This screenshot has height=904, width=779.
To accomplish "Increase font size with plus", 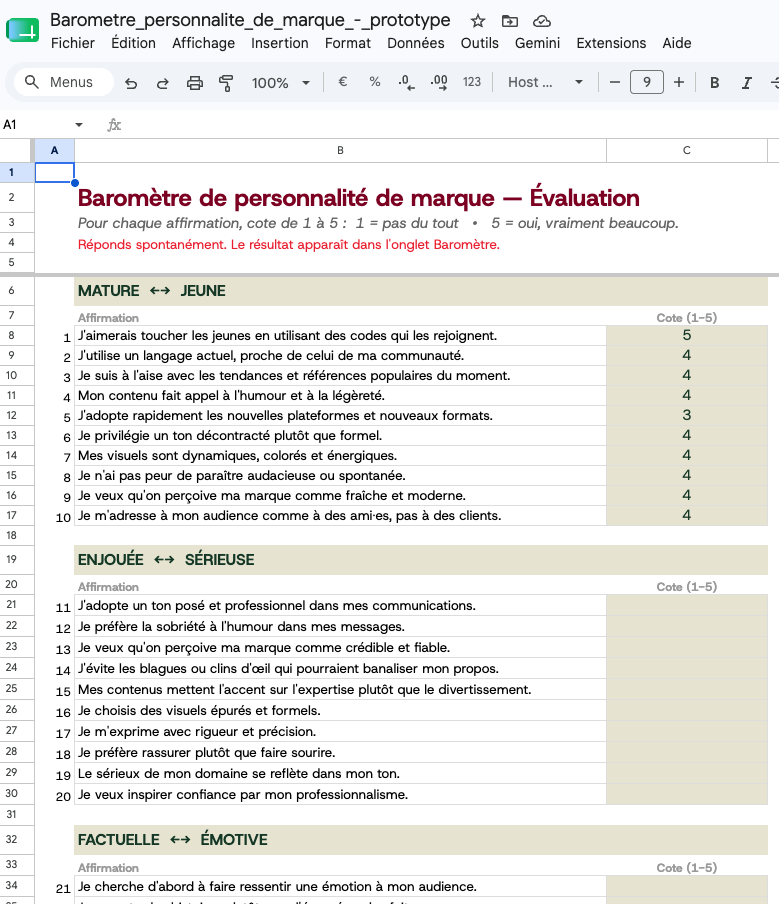I will (679, 82).
